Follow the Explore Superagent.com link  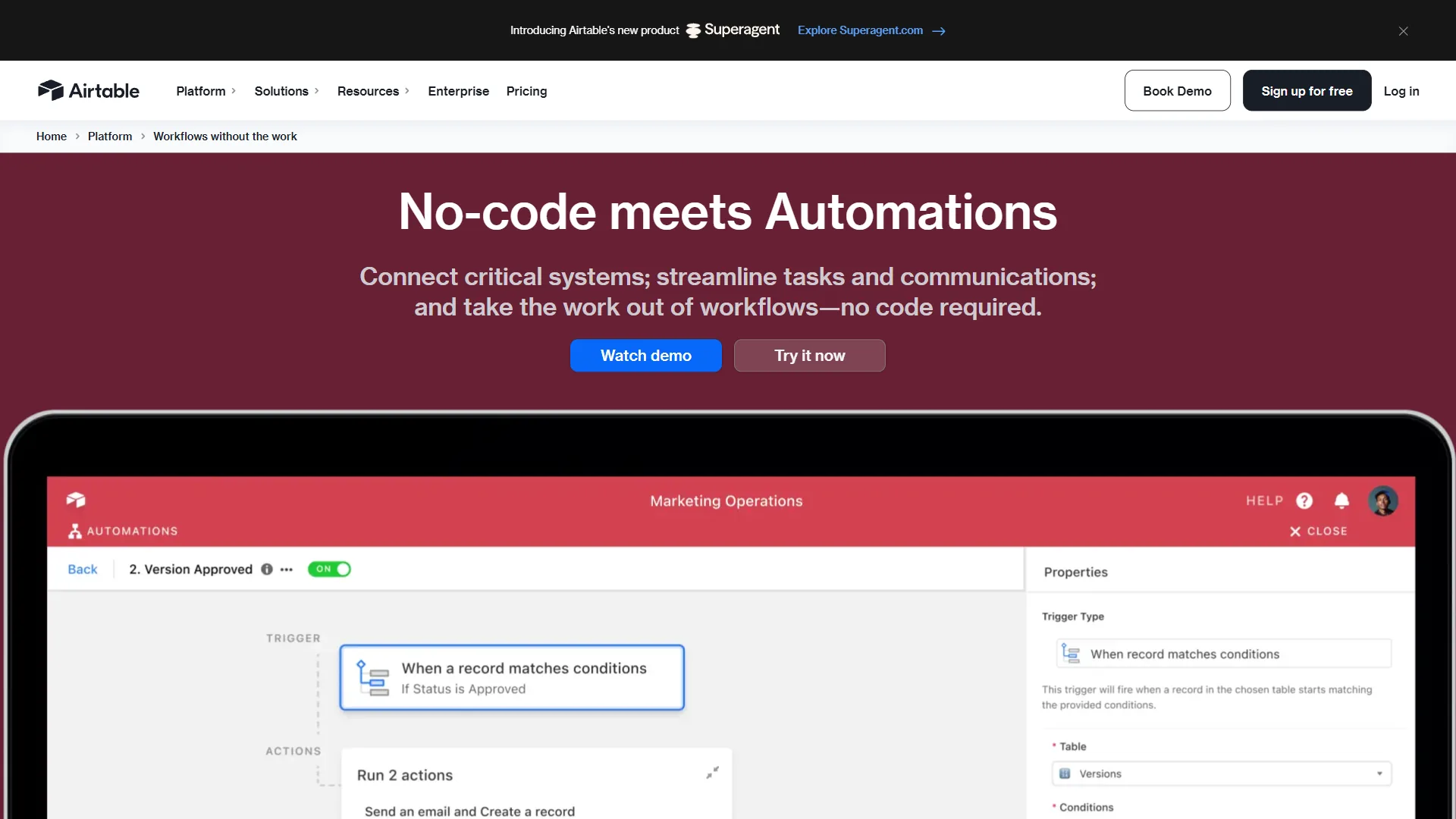click(x=860, y=30)
